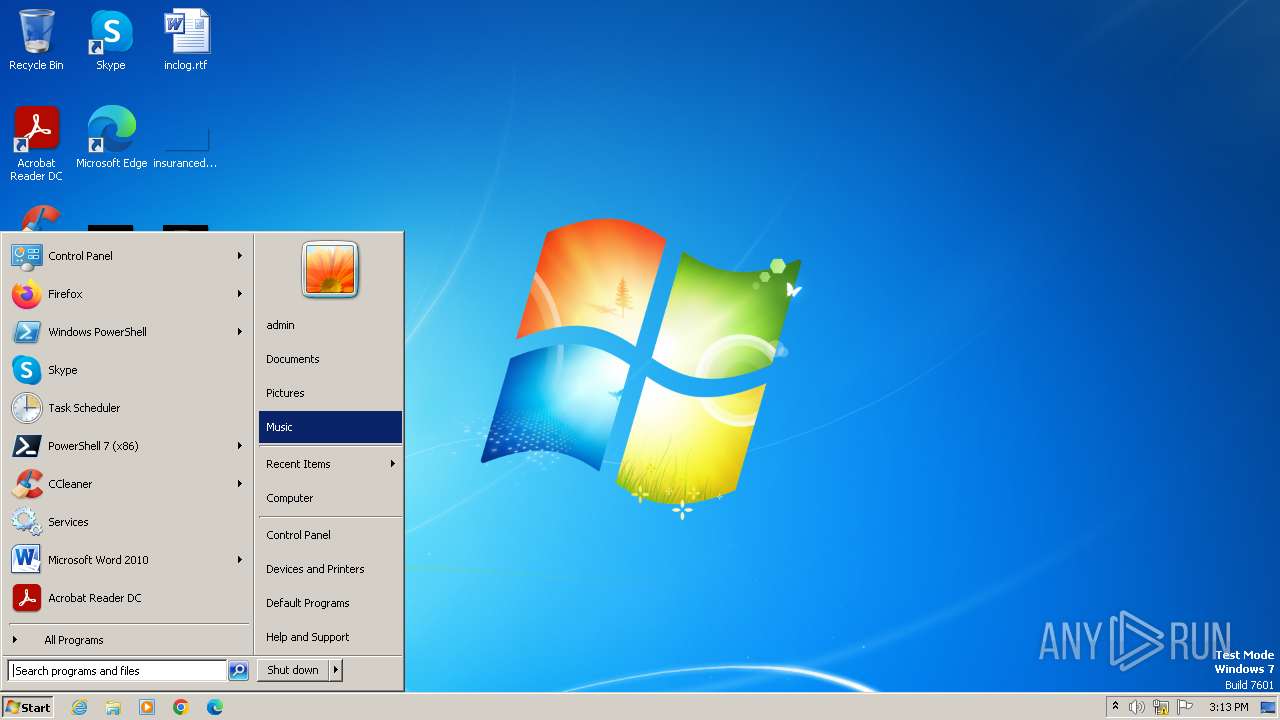Open Task Scheduler from the Start menu

[127, 408]
